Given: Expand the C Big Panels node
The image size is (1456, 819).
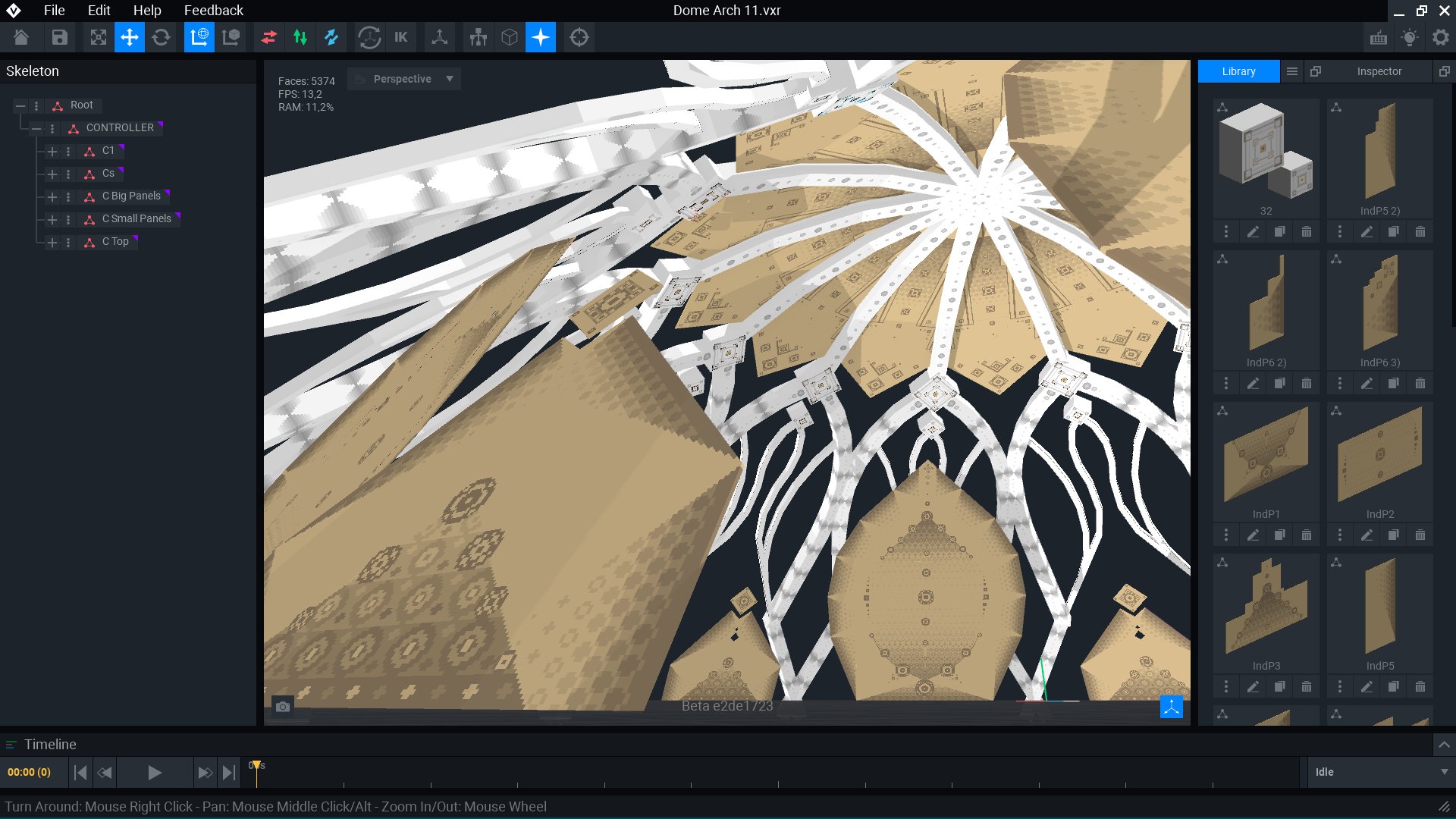Looking at the screenshot, I should click(52, 197).
